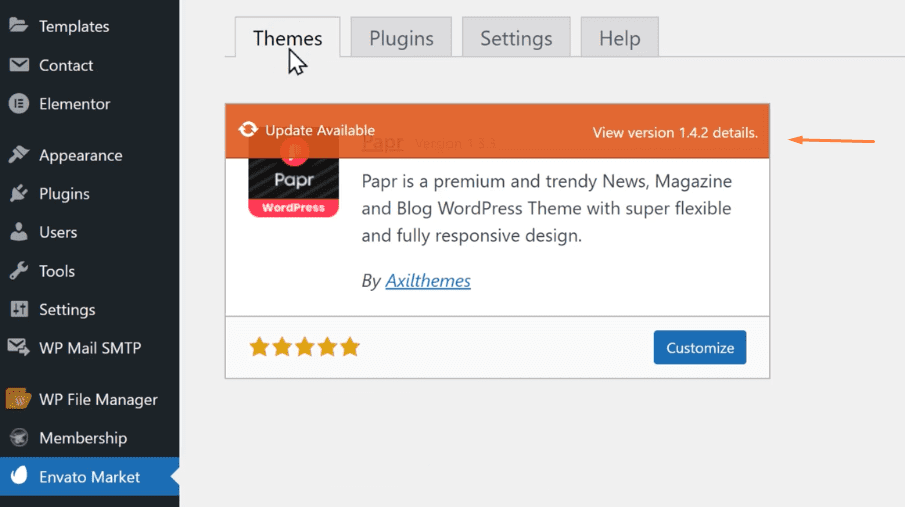Click the Update Available refresh icon
Screen dimensions: 905x507
coord(248,129)
